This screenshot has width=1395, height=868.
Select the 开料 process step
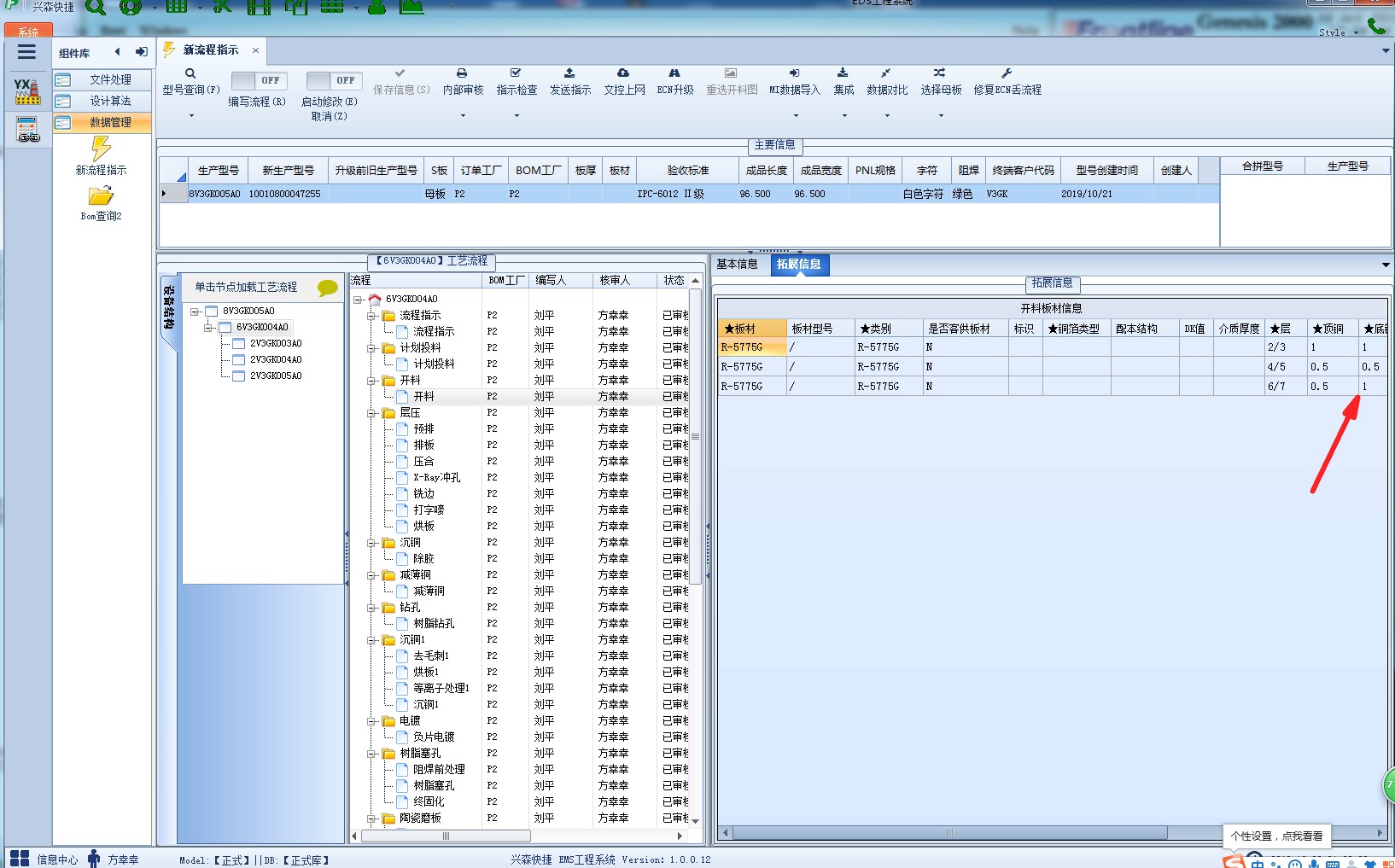point(423,397)
